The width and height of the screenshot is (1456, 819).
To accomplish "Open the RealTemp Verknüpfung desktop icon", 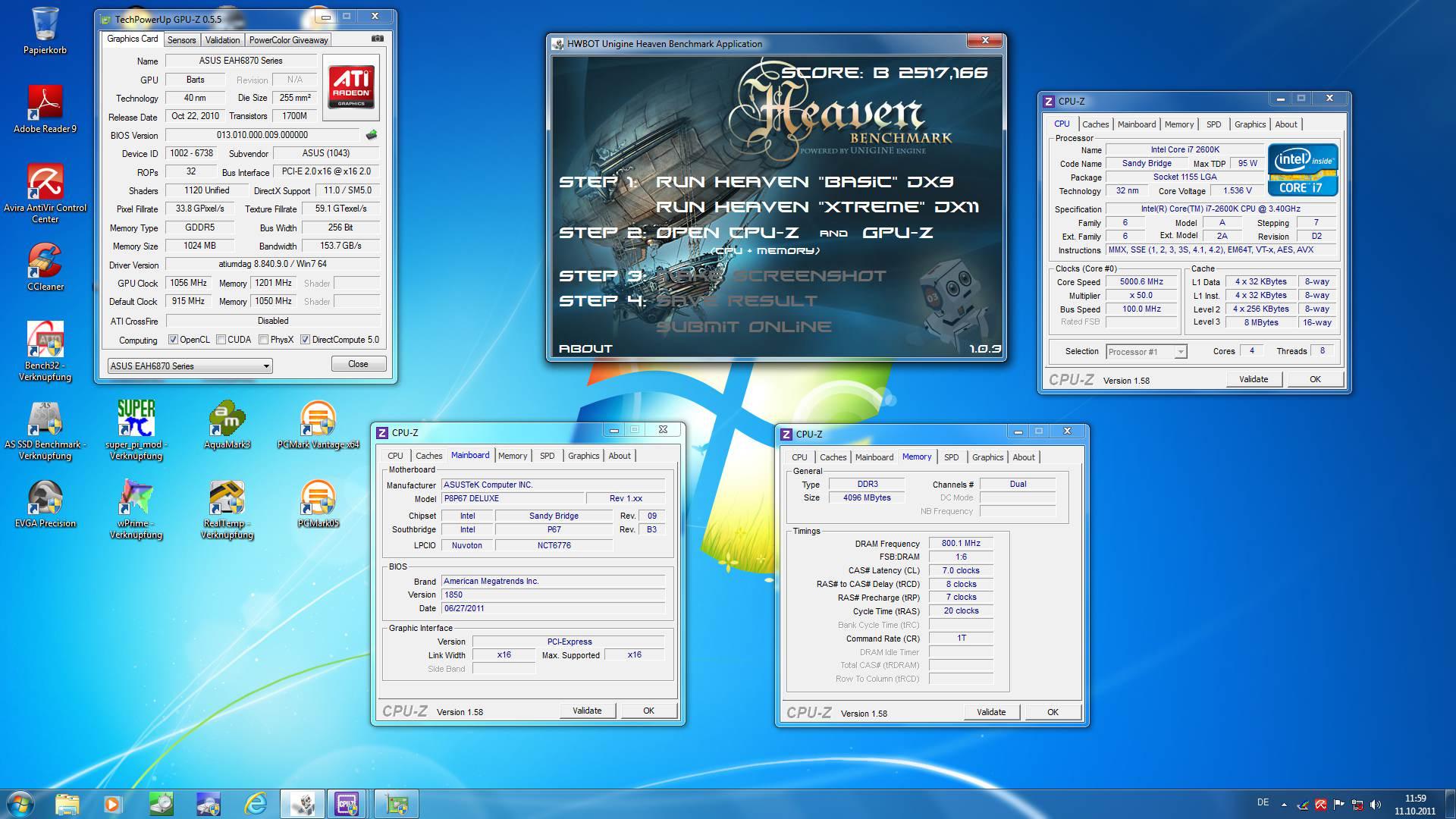I will 227,508.
